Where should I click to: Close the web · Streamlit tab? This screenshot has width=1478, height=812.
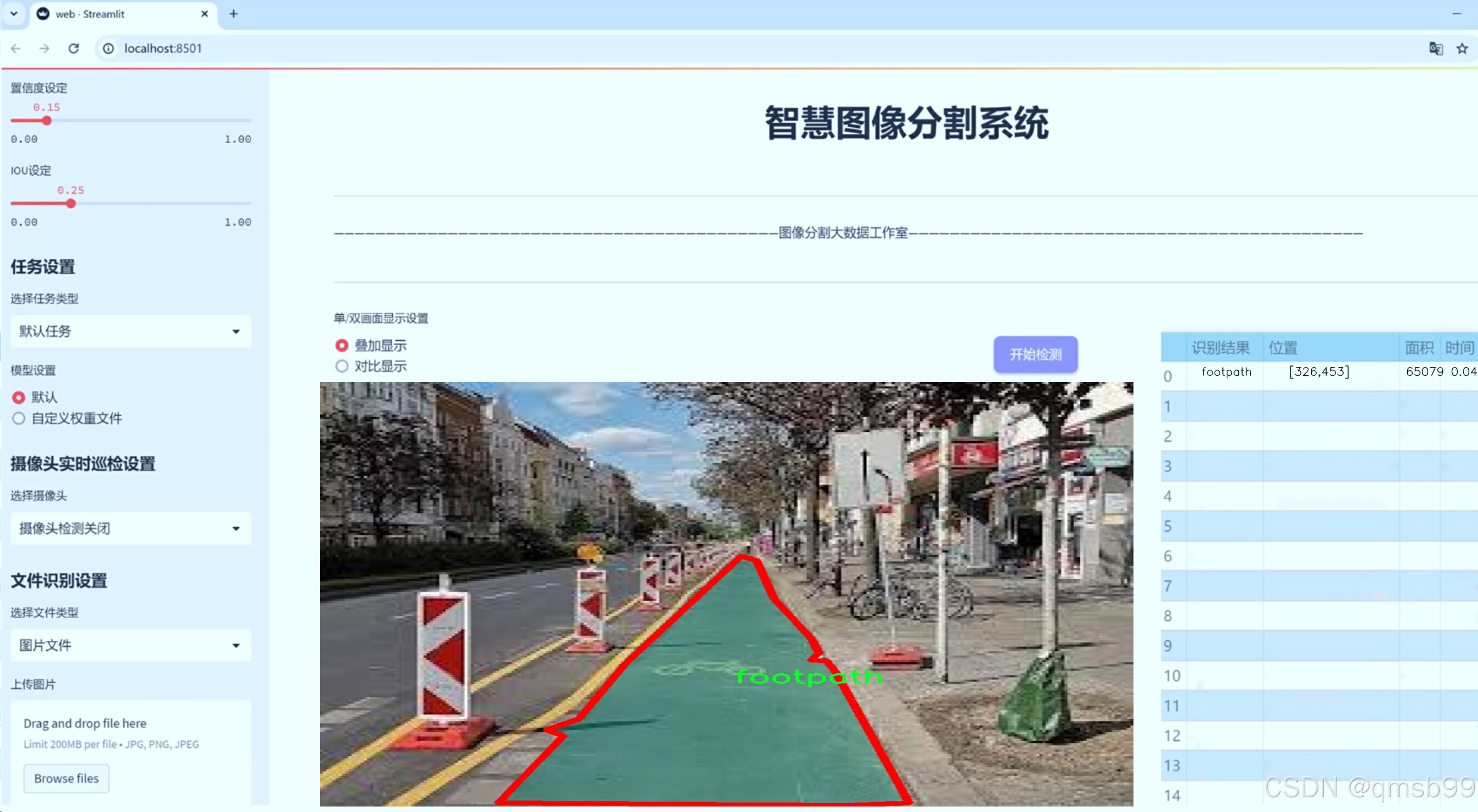point(204,14)
